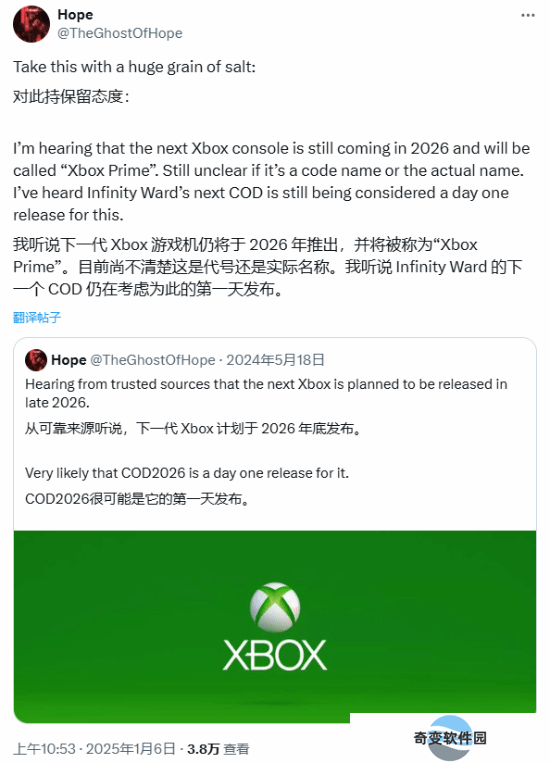Click Hope's profile avatar at top
Screen dimensions: 550x763
tap(31, 24)
